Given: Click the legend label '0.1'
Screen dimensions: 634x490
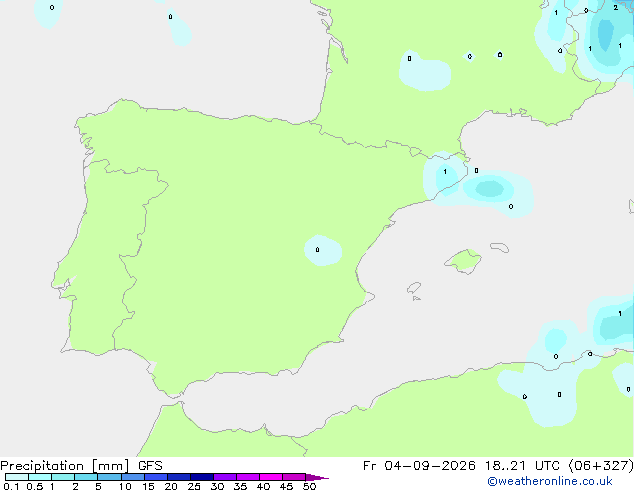Looking at the screenshot, I should (x=11, y=486).
